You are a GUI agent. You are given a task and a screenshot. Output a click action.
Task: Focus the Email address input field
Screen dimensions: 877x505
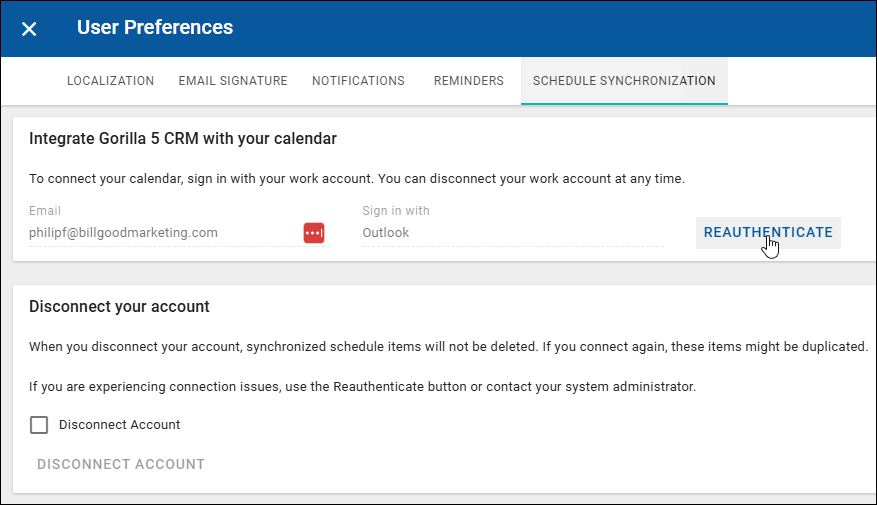(160, 233)
